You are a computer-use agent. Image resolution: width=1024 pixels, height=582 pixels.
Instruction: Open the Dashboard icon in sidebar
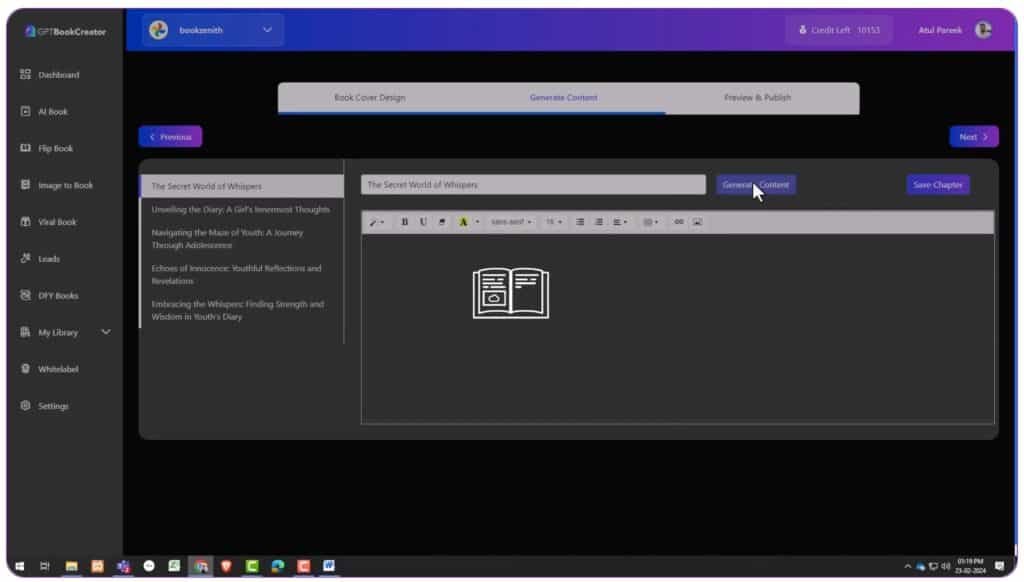(25, 74)
